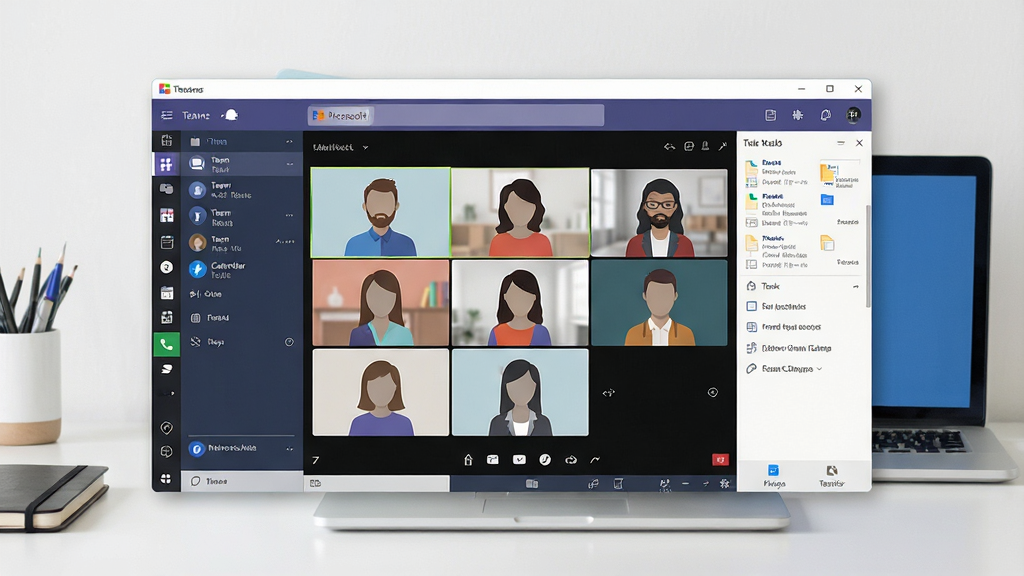The image size is (1024, 576).
Task: Select the man in orange jacket video tile
Action: pyautogui.click(x=659, y=303)
